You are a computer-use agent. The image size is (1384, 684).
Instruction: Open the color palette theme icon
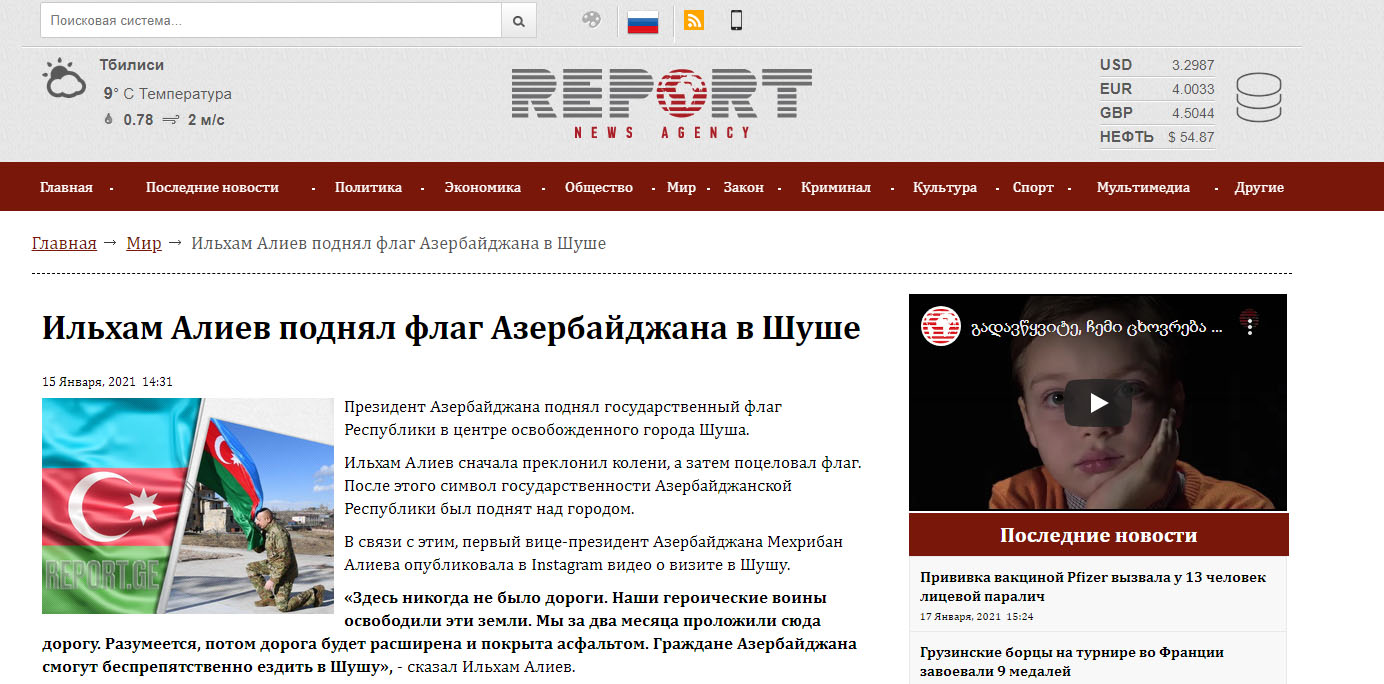591,20
